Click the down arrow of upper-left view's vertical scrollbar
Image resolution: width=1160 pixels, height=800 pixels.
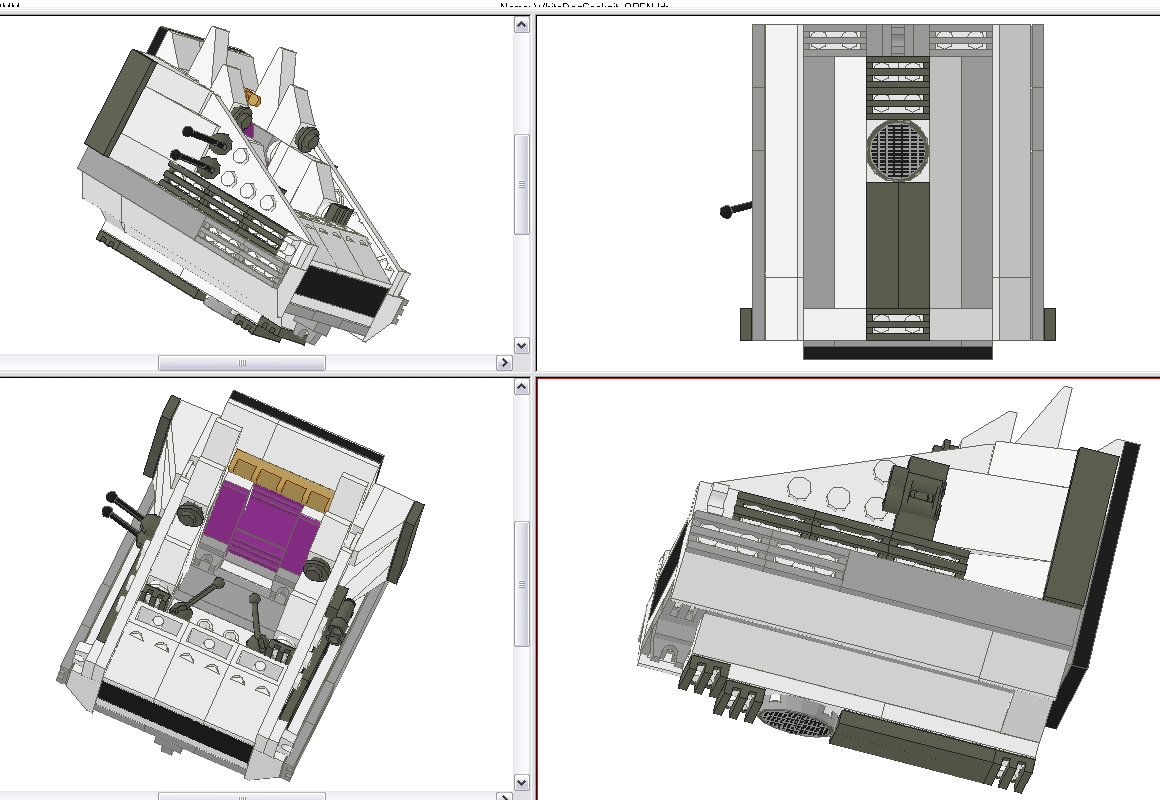coord(522,346)
